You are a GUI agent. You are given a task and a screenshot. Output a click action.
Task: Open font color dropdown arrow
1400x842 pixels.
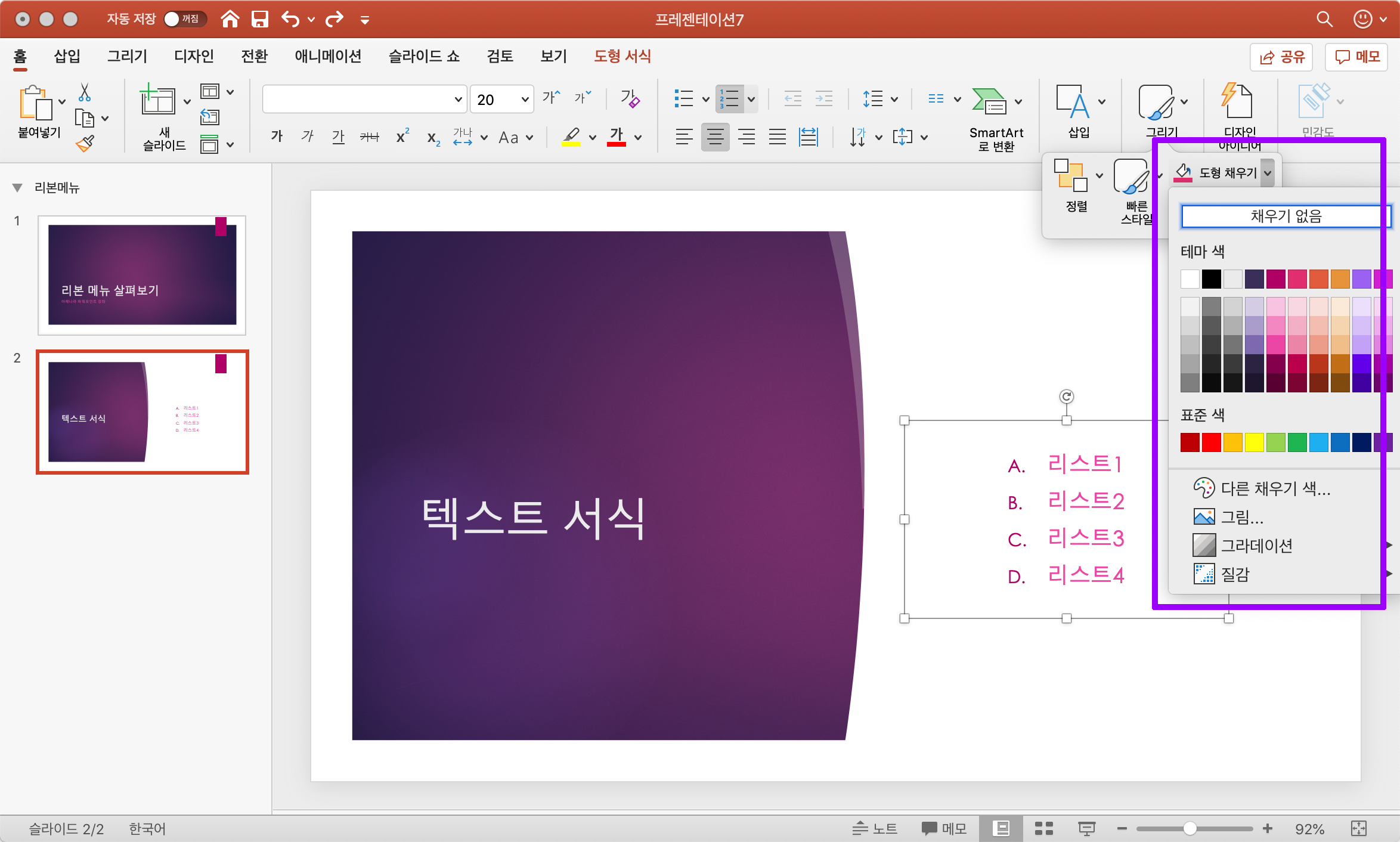pos(638,138)
